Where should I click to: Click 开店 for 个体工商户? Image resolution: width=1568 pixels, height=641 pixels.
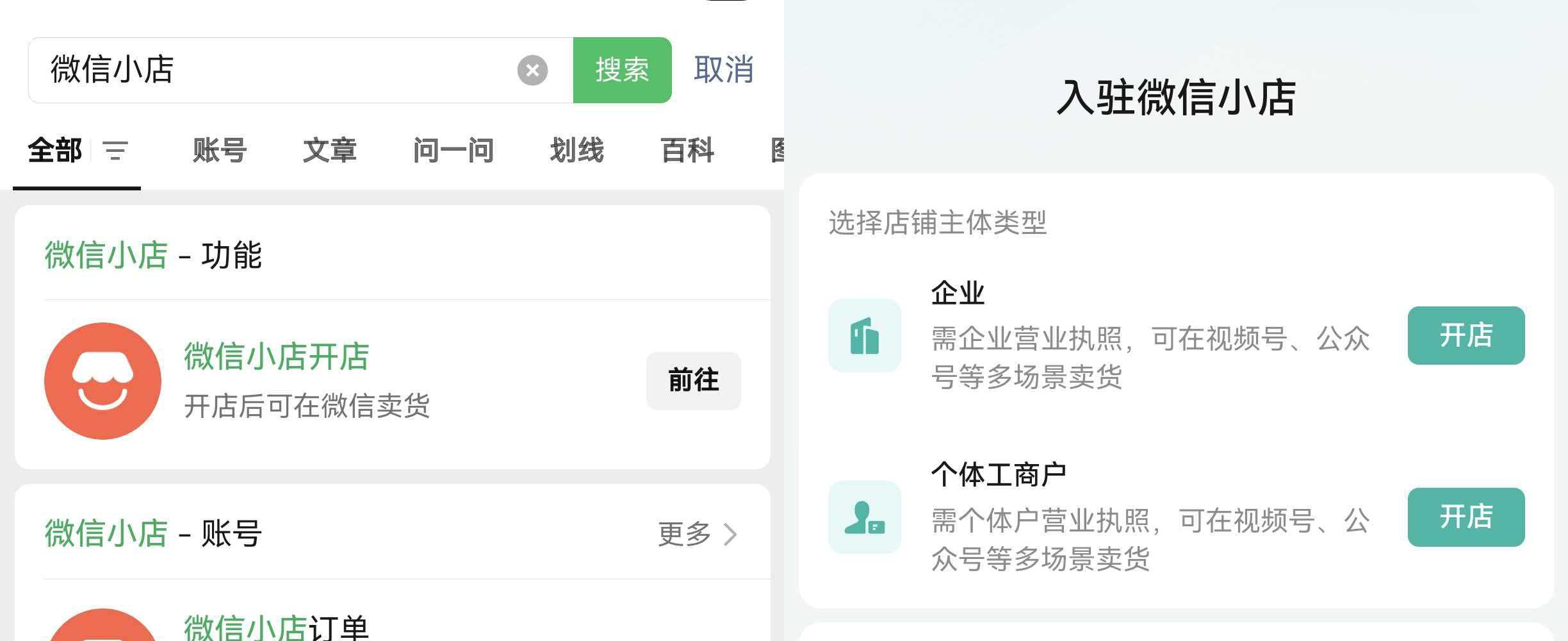click(1466, 517)
